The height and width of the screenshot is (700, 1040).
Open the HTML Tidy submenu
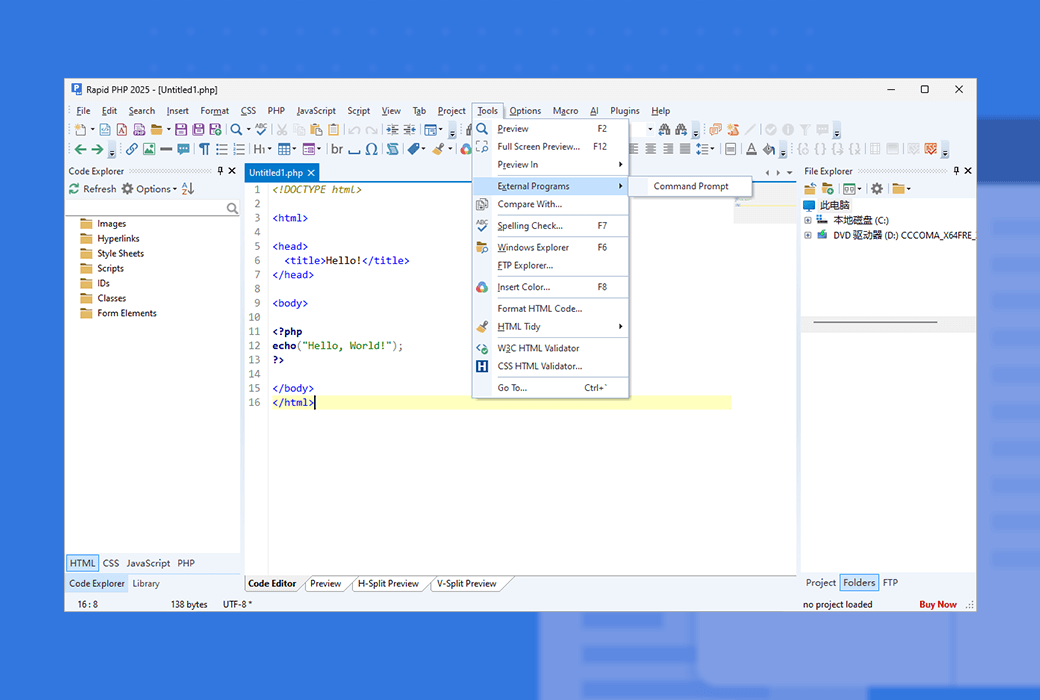point(551,326)
